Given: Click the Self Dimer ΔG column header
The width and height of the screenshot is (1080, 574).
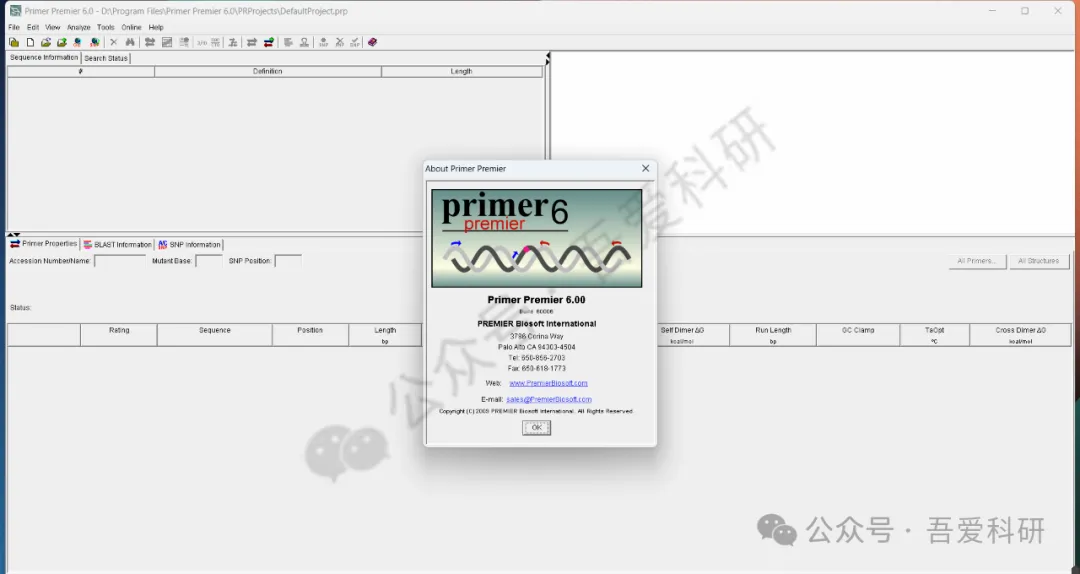Looking at the screenshot, I should [x=692, y=335].
